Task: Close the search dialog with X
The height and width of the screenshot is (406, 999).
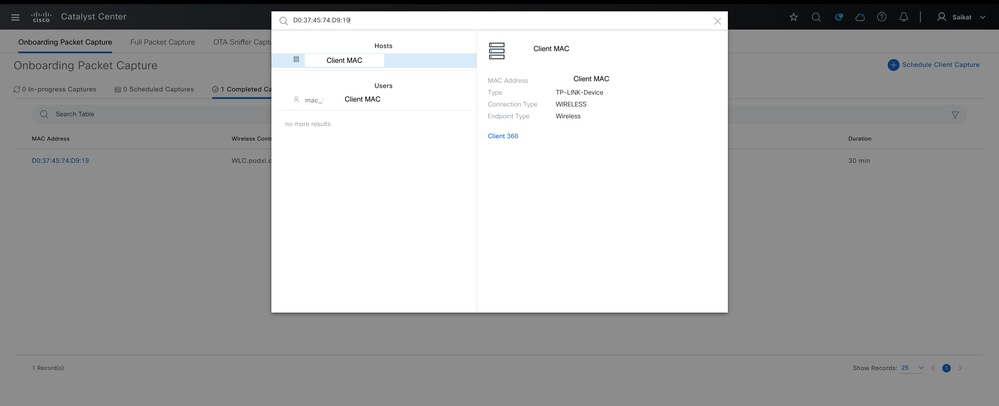Action: point(717,21)
